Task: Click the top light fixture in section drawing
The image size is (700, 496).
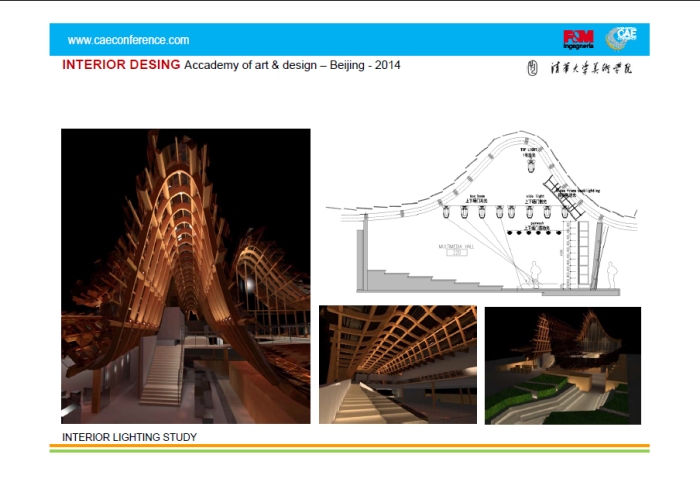Action: [533, 167]
